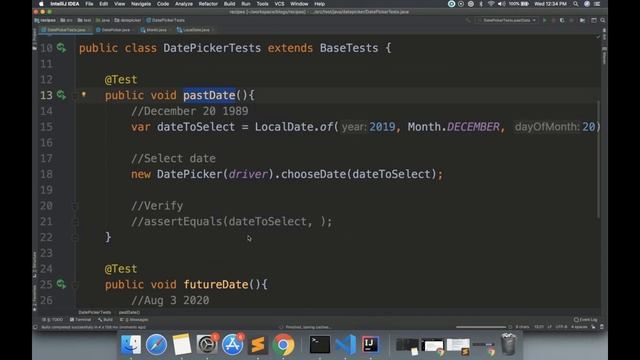640x360 pixels.
Task: Open the TODO tool window button
Action: coord(53,320)
